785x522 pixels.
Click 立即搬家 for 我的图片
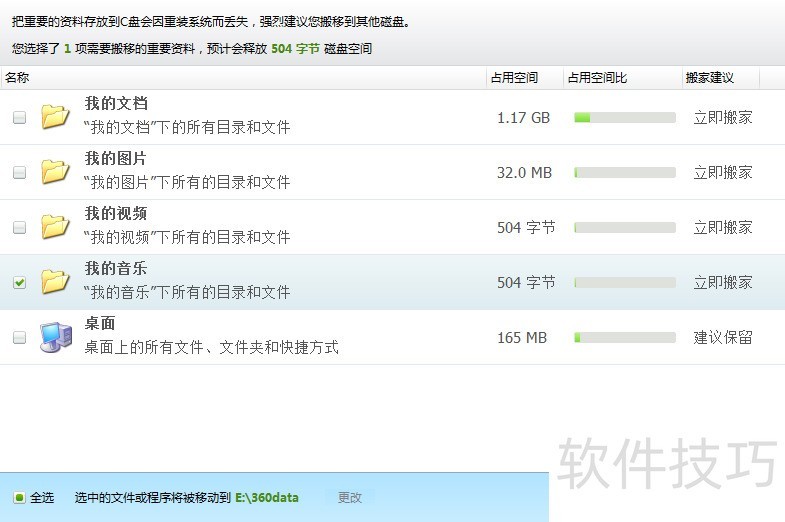coord(723,173)
